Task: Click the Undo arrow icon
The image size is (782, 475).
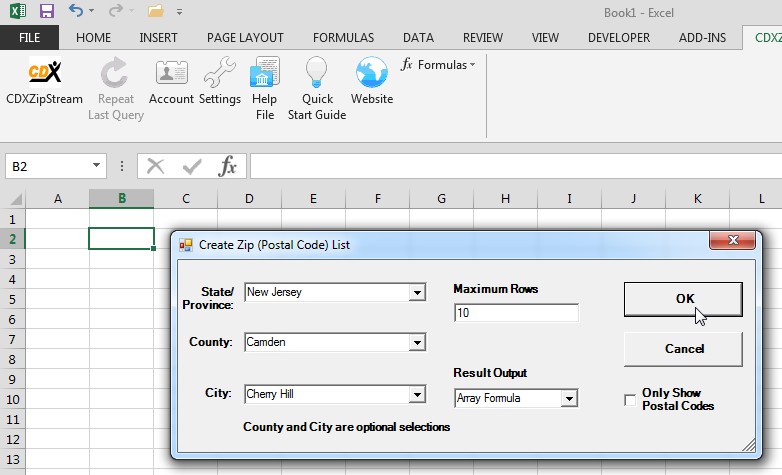Action: point(75,10)
